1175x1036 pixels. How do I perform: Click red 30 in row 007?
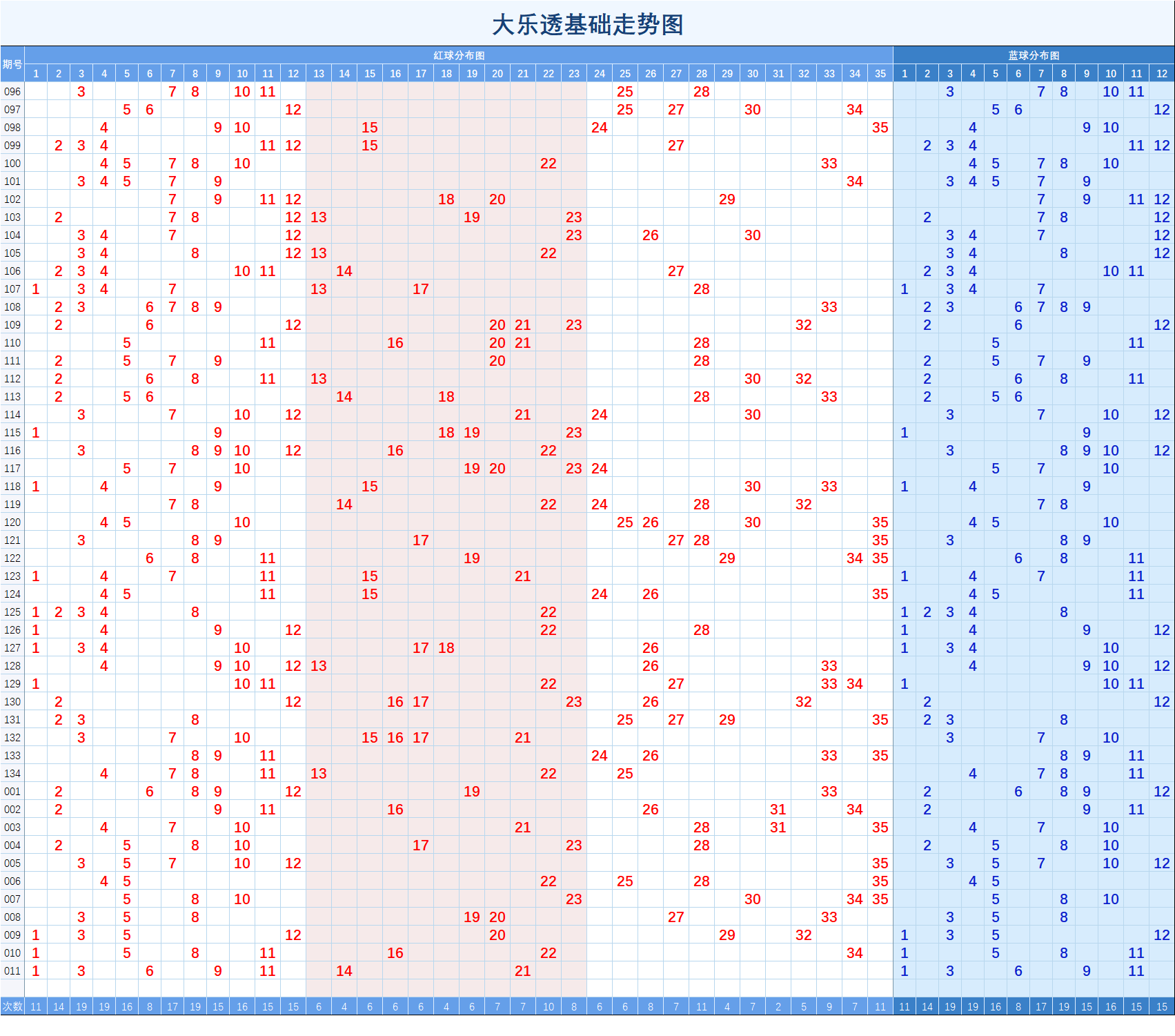point(753,899)
